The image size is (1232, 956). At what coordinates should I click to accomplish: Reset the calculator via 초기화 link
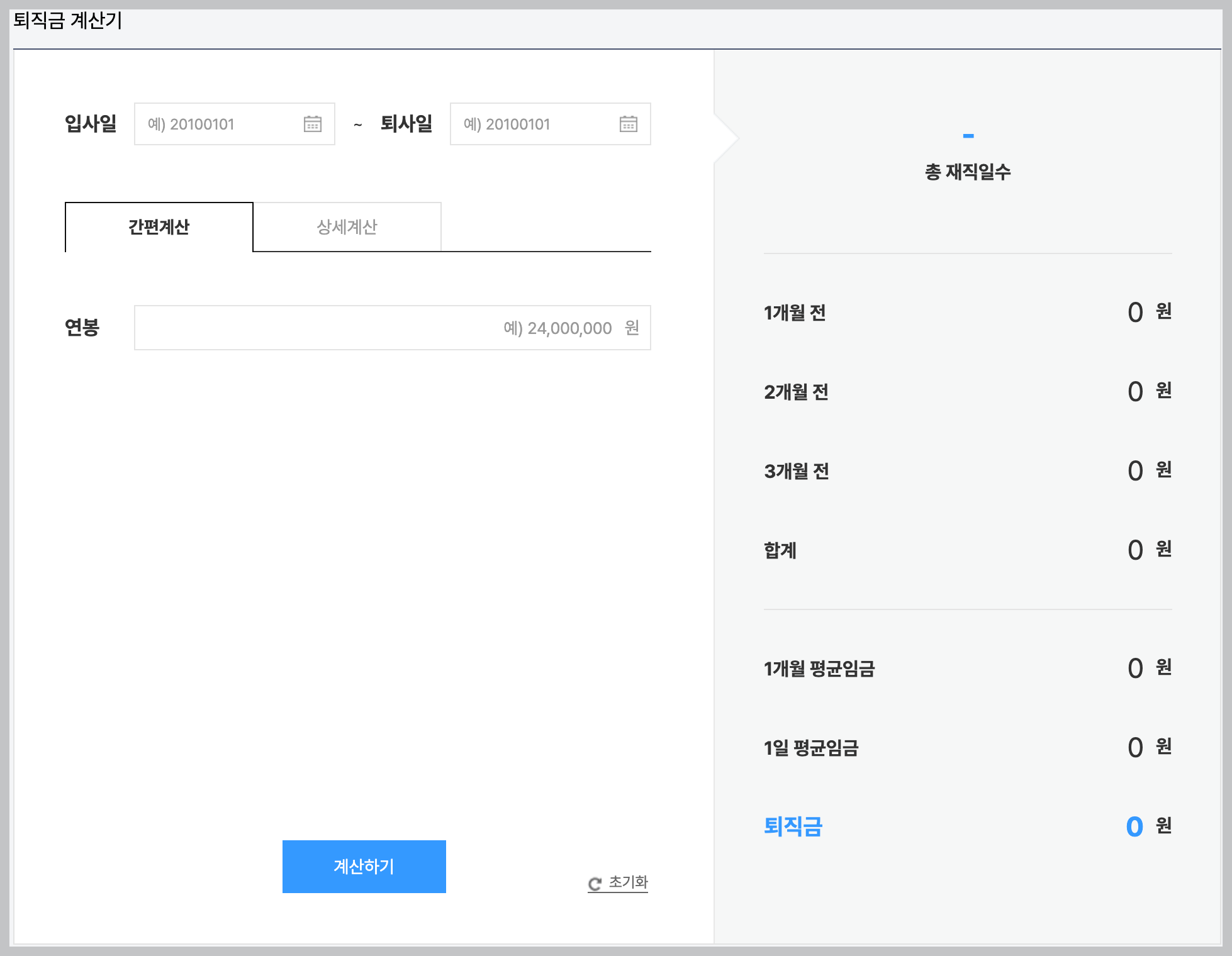[x=627, y=882]
